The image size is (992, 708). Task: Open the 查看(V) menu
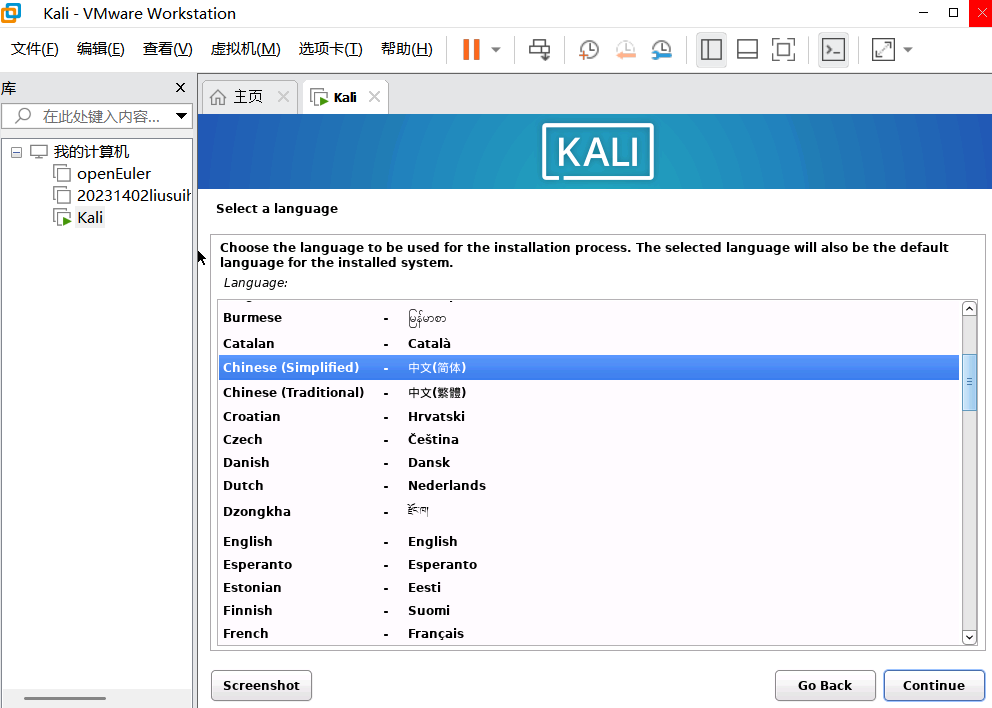(168, 49)
